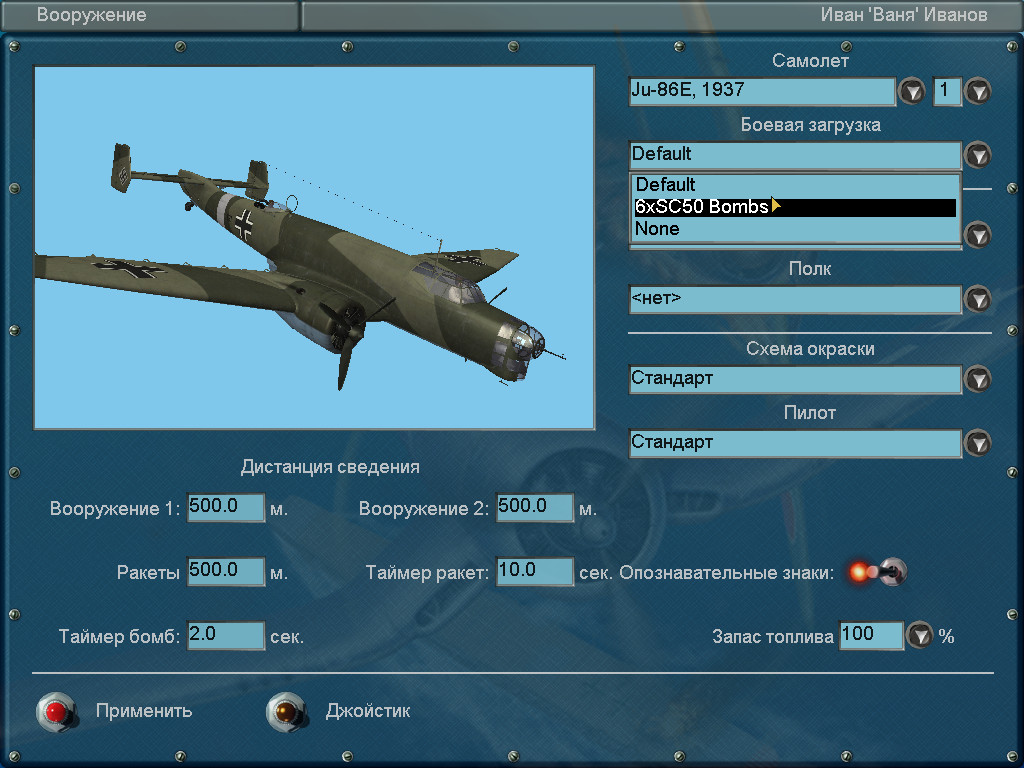Click the Вооружение title bar

[150, 15]
